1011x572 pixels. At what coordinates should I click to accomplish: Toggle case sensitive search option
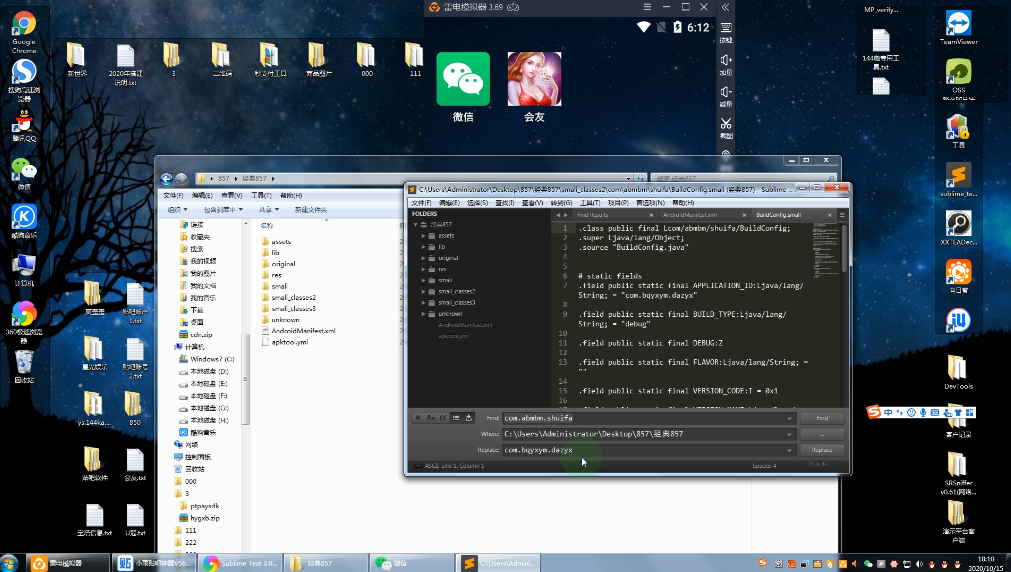coord(431,417)
